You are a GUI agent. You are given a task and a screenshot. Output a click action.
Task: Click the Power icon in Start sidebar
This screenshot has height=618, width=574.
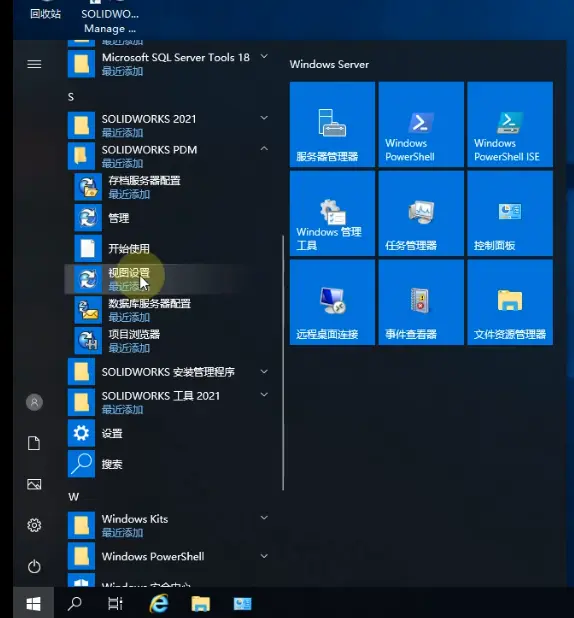coord(34,566)
